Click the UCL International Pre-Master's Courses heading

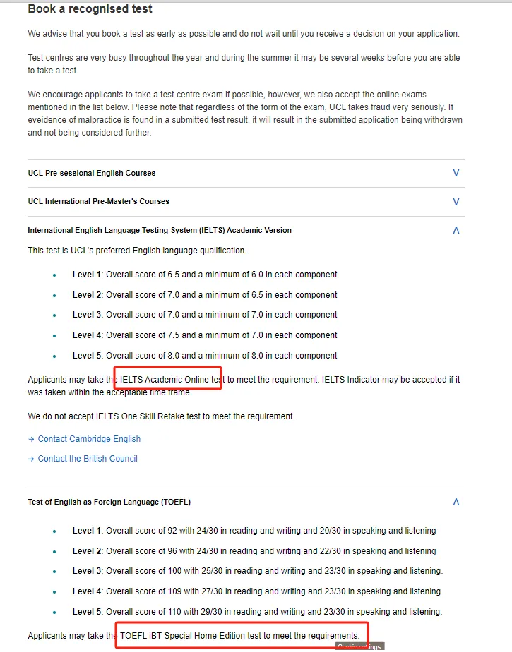99,201
